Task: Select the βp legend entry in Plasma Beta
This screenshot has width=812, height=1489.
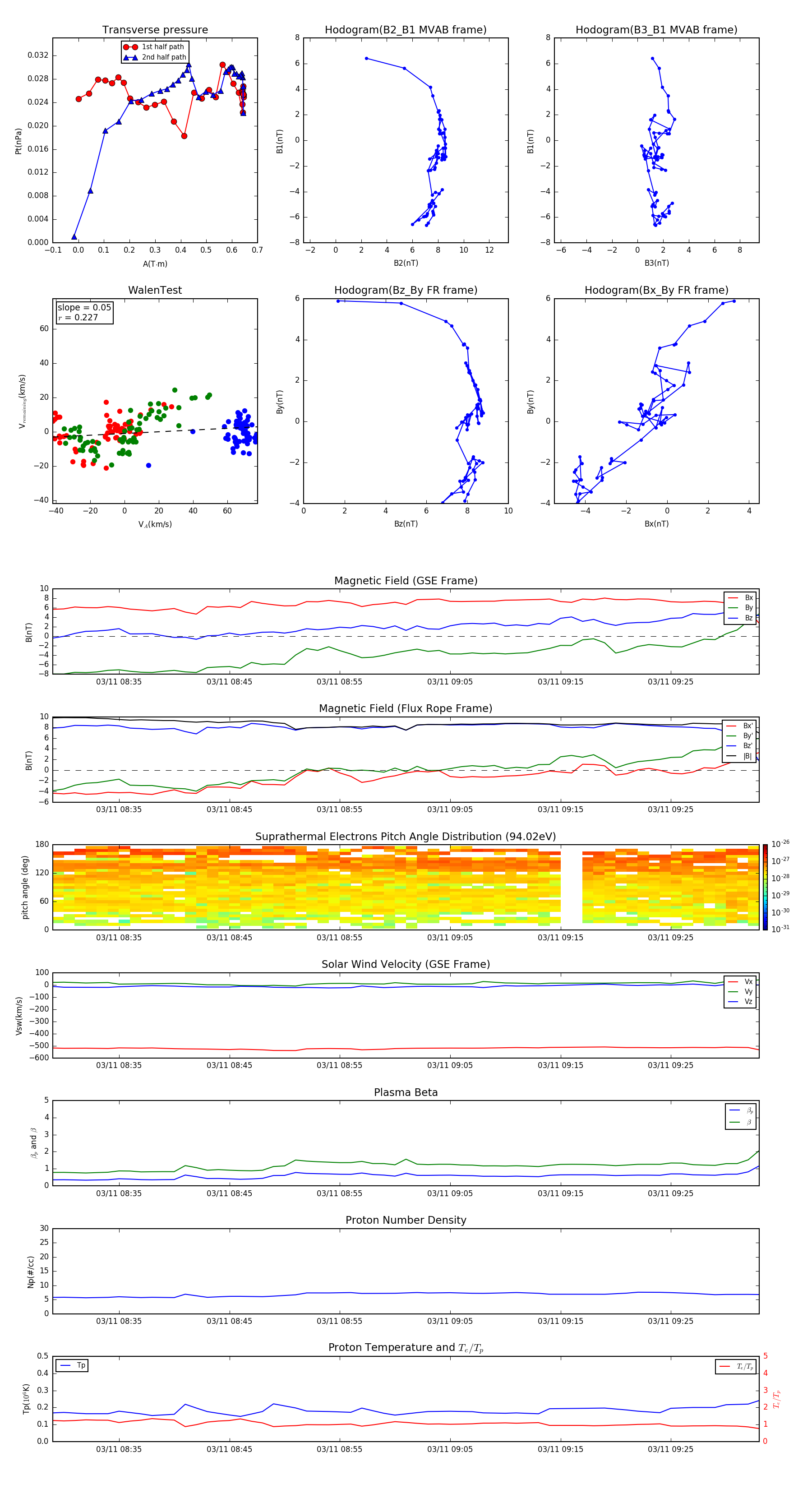Action: tap(741, 1110)
